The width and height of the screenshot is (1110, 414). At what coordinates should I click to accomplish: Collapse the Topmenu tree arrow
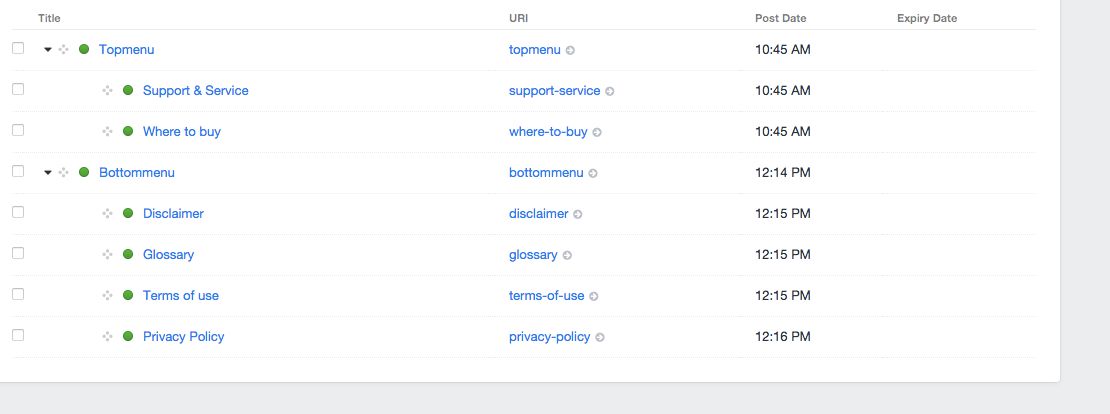coord(47,50)
